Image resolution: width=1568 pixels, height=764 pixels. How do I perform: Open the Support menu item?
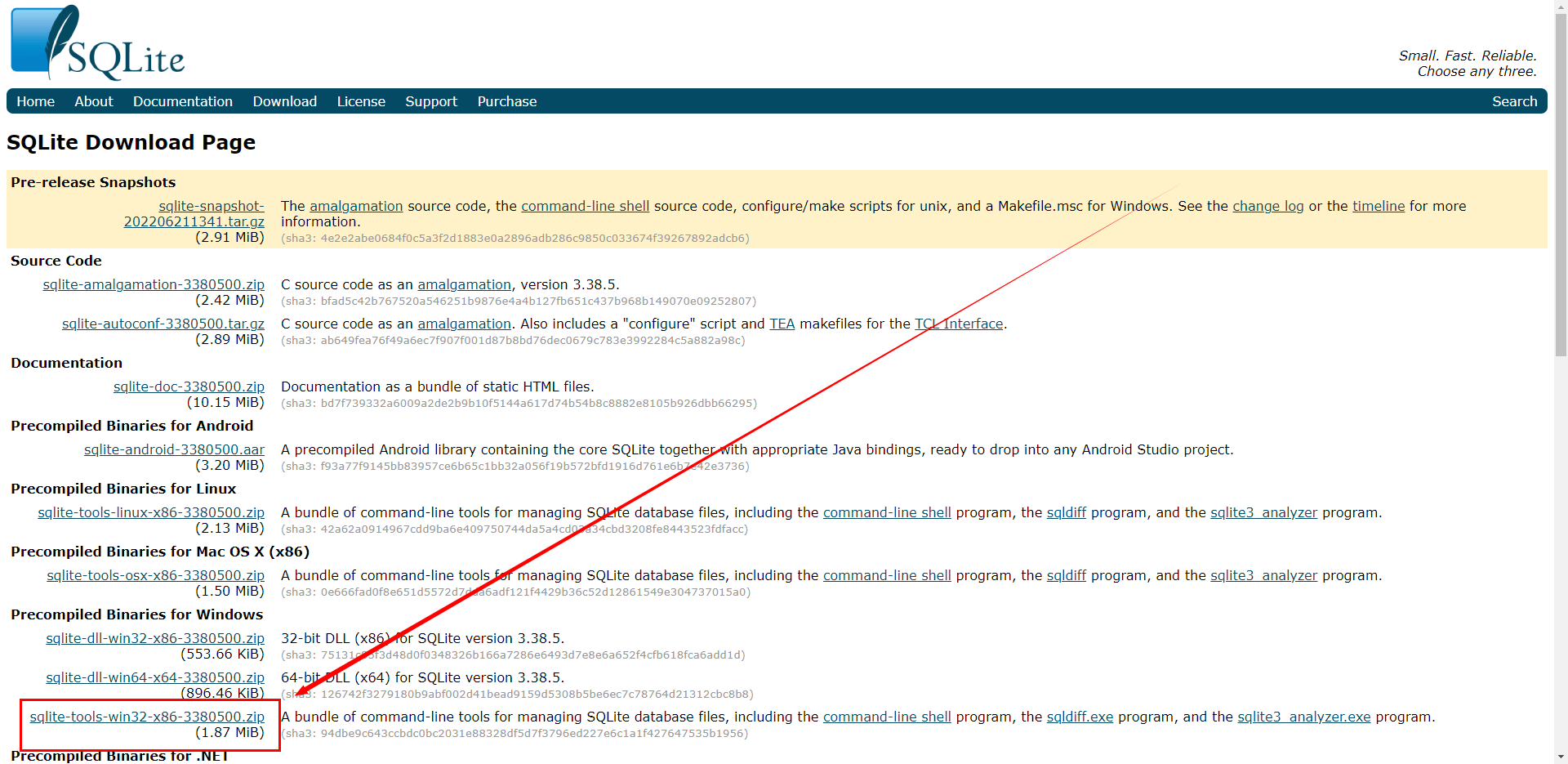point(431,101)
